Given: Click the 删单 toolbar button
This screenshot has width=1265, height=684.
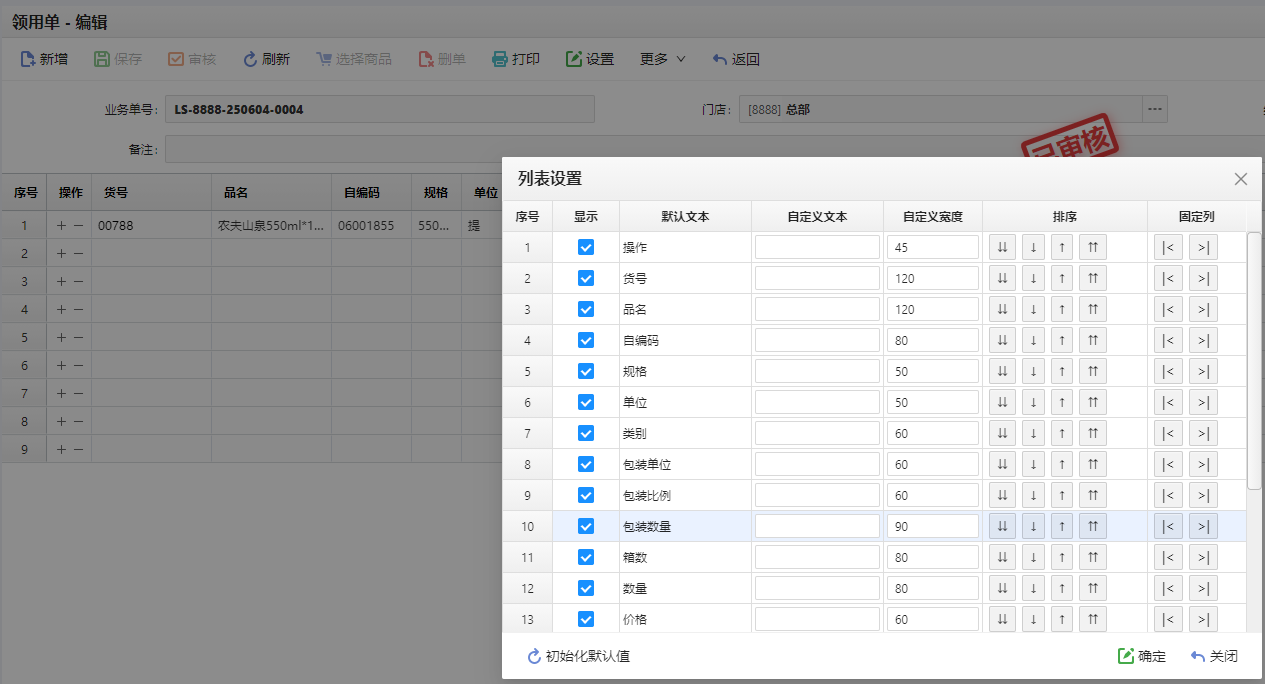Looking at the screenshot, I should coord(442,59).
